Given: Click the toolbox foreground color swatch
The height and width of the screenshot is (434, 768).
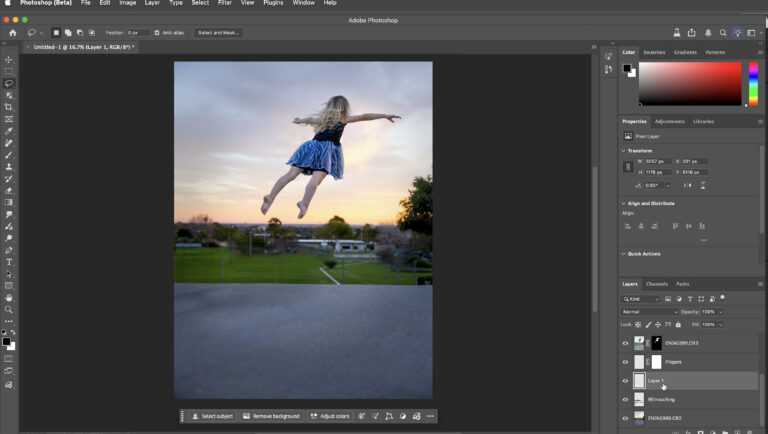Looking at the screenshot, I should pyautogui.click(x=6, y=342).
